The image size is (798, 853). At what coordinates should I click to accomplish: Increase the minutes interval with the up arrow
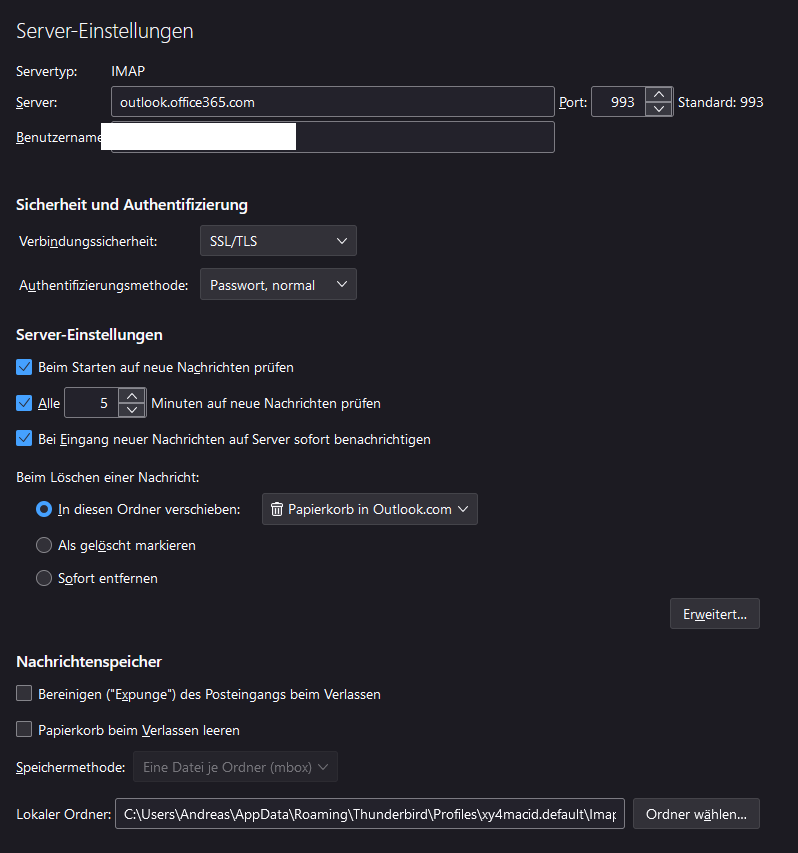click(x=132, y=396)
